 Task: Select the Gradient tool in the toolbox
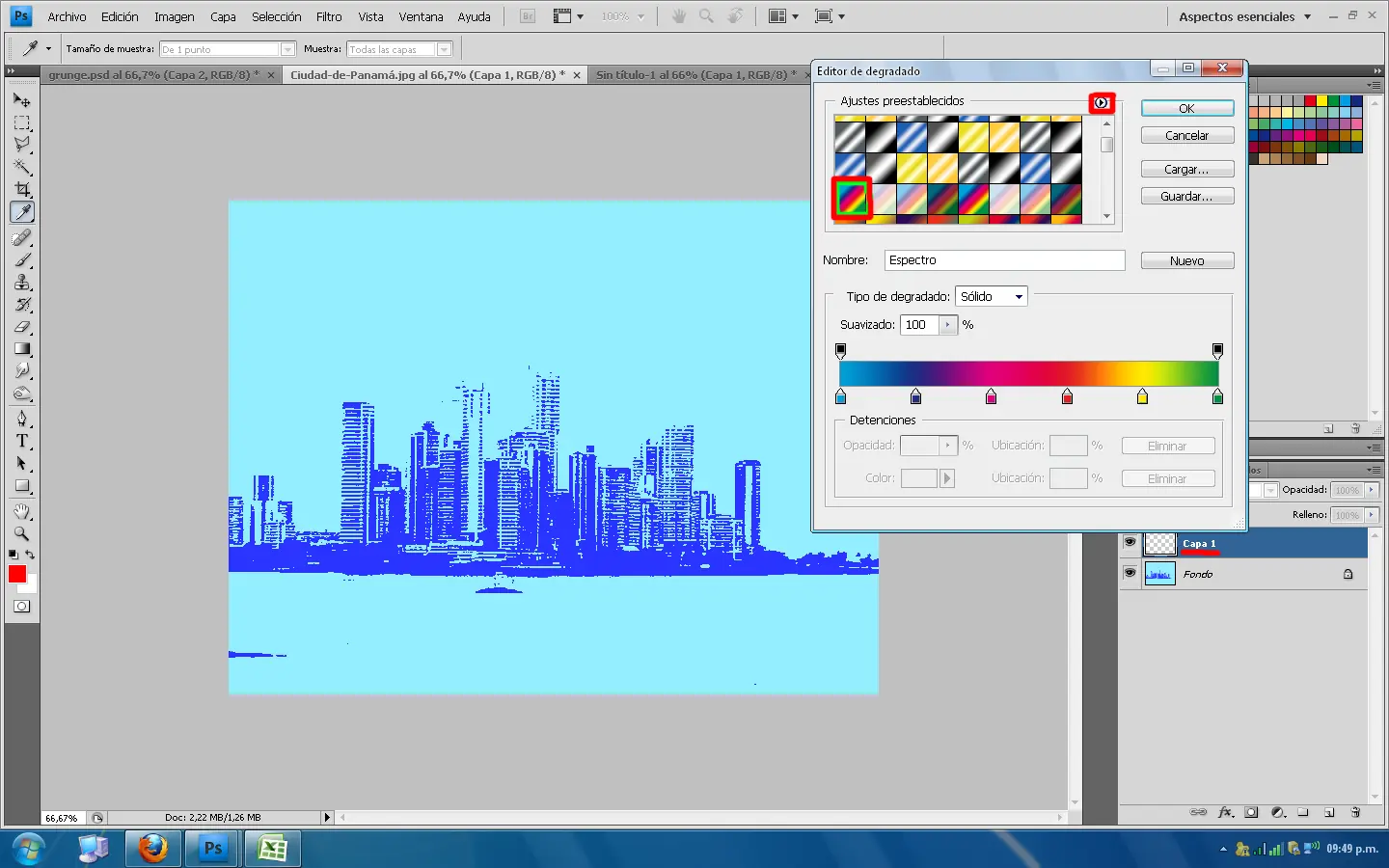tap(22, 349)
